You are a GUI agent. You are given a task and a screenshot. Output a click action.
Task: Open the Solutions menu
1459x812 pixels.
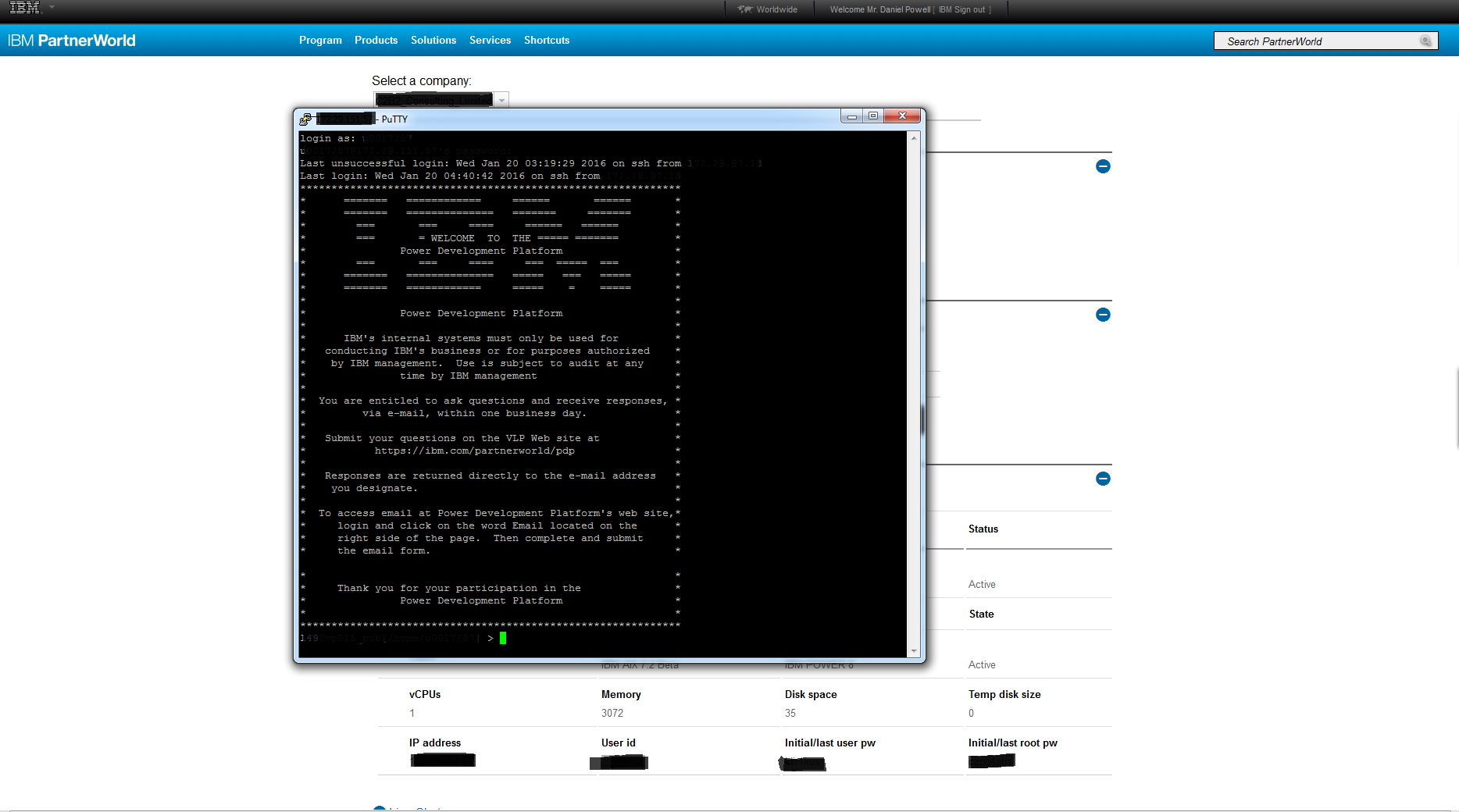pos(433,41)
